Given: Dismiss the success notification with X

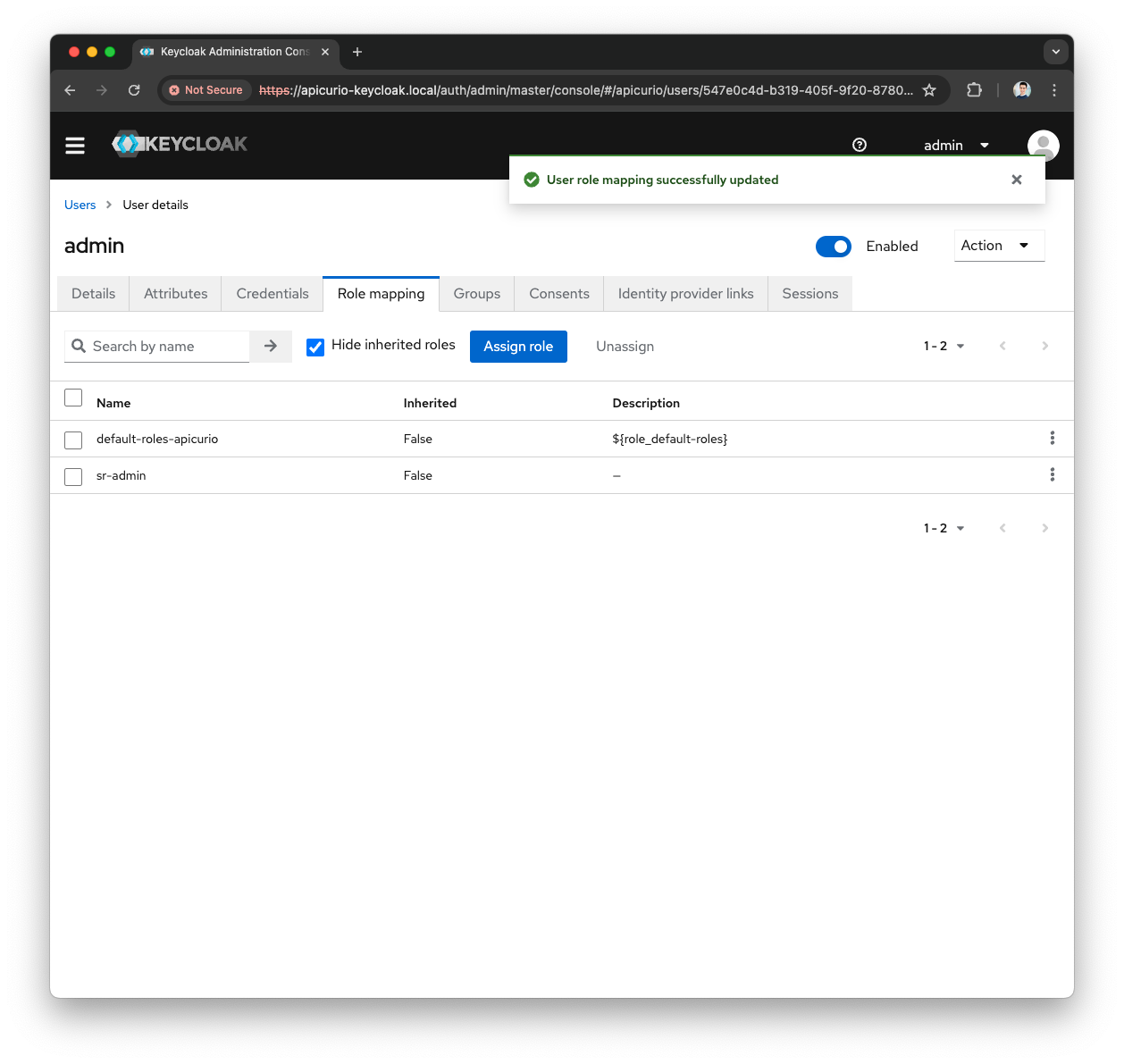Looking at the screenshot, I should (1016, 180).
